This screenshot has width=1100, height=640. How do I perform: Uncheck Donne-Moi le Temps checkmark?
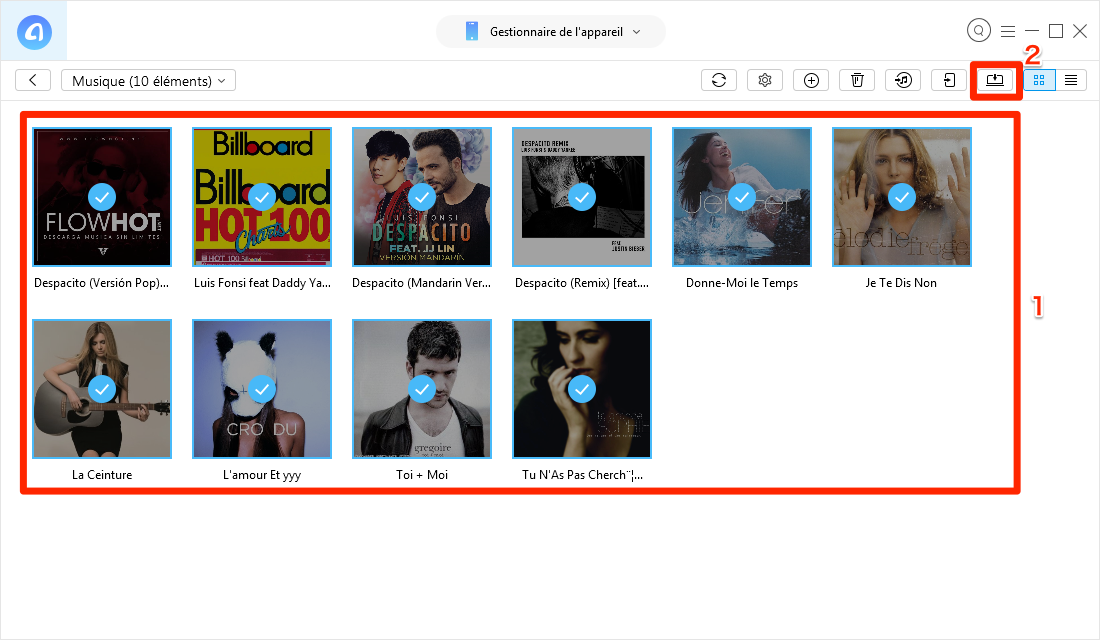pos(742,197)
